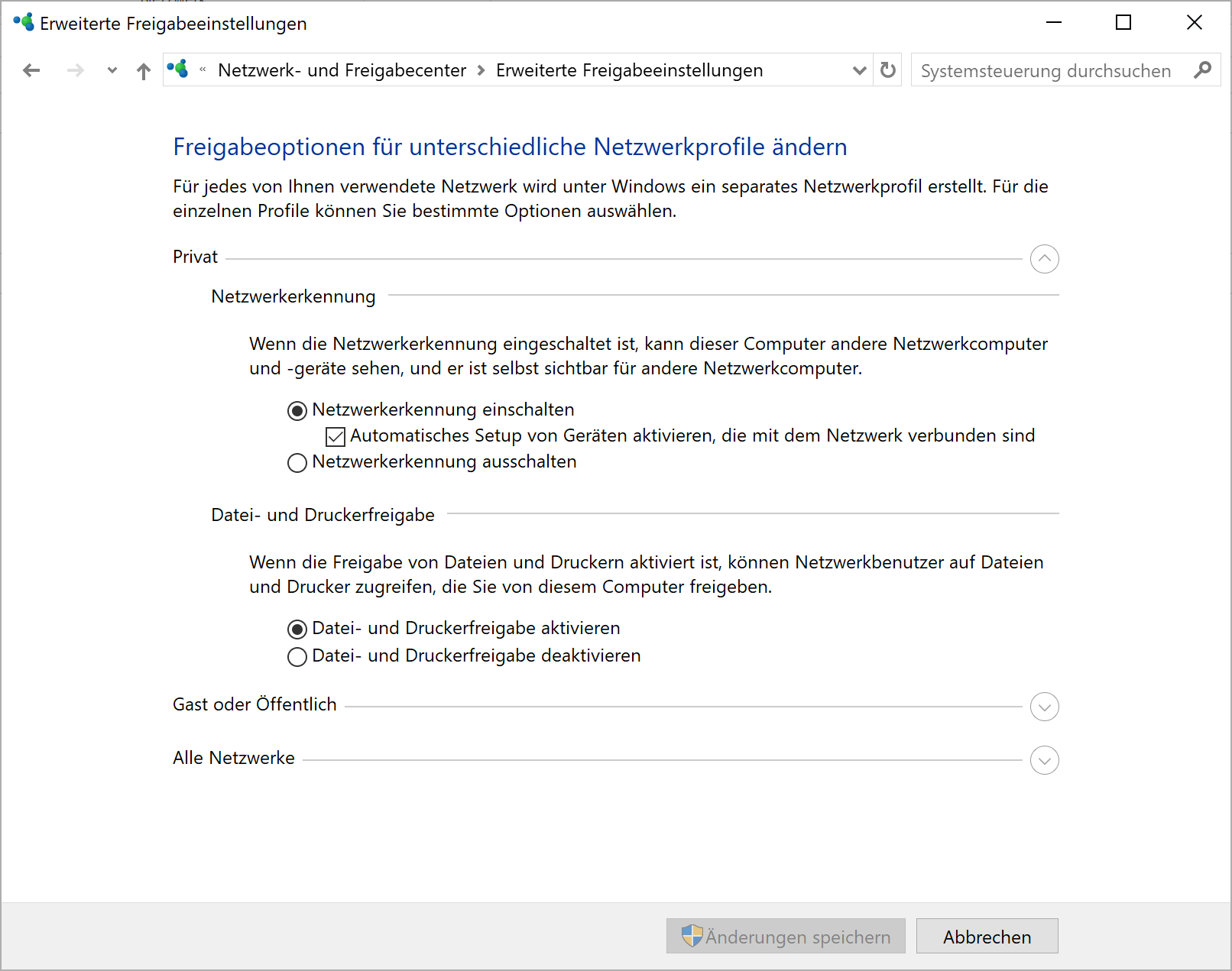Image resolution: width=1232 pixels, height=971 pixels.
Task: Click the back navigation arrow
Action: click(x=31, y=70)
